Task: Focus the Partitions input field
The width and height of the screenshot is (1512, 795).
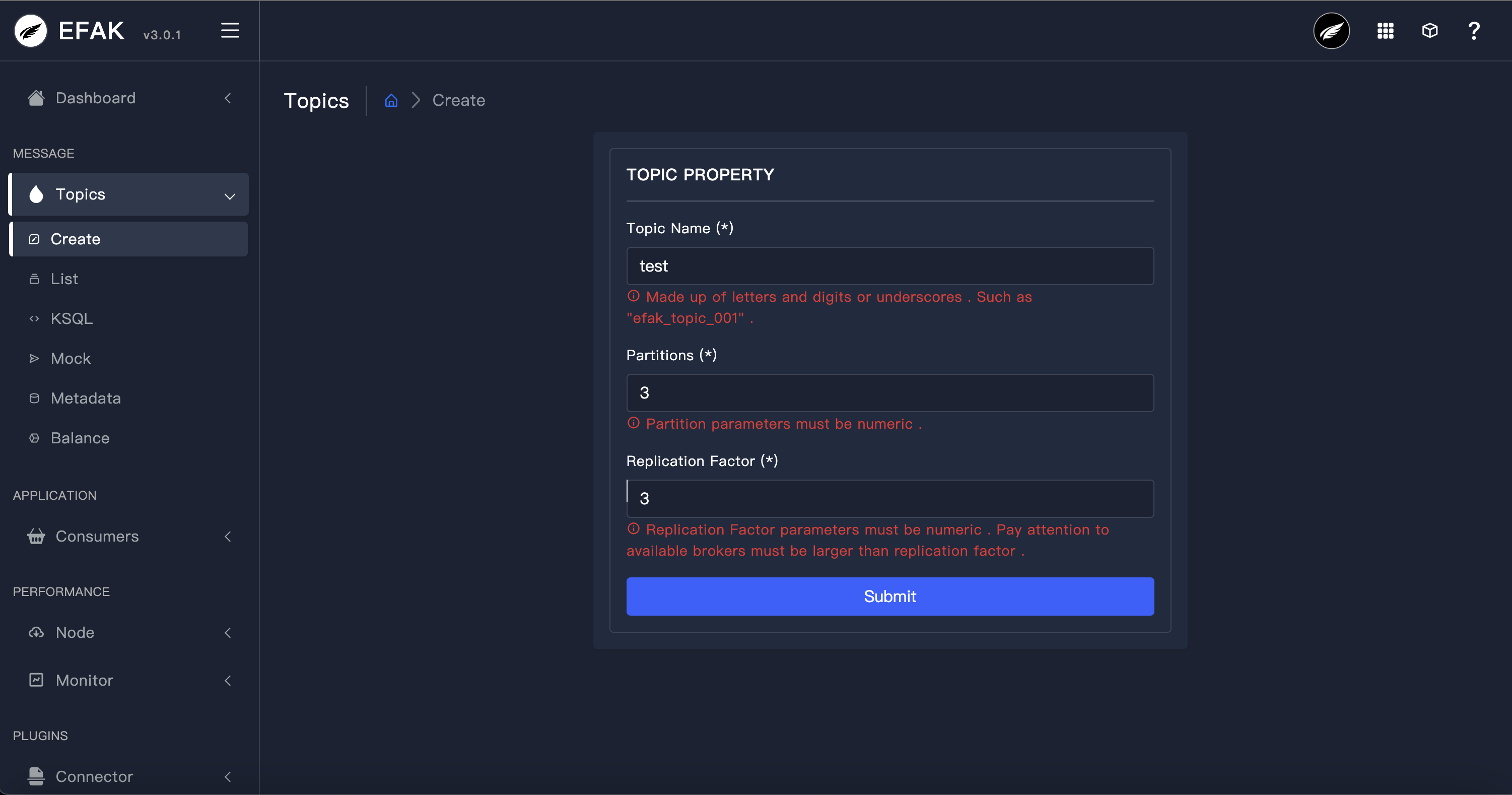Action: [889, 393]
